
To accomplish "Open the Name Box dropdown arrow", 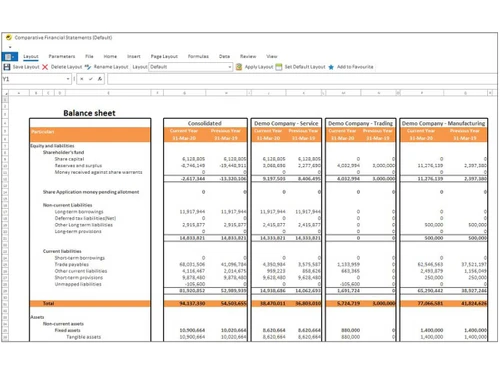I will tap(68, 79).
